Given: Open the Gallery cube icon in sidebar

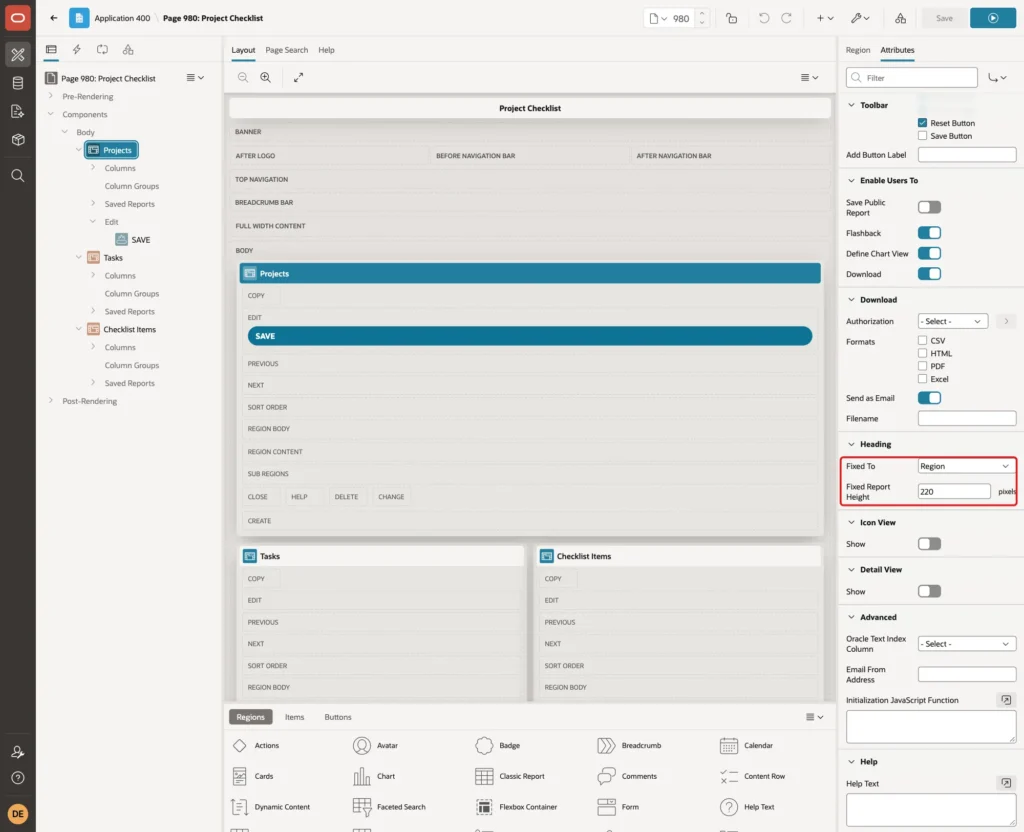Looking at the screenshot, I should point(18,139).
